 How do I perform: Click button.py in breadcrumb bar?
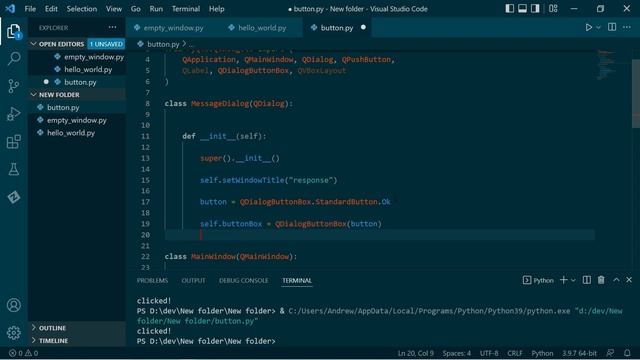coord(163,44)
